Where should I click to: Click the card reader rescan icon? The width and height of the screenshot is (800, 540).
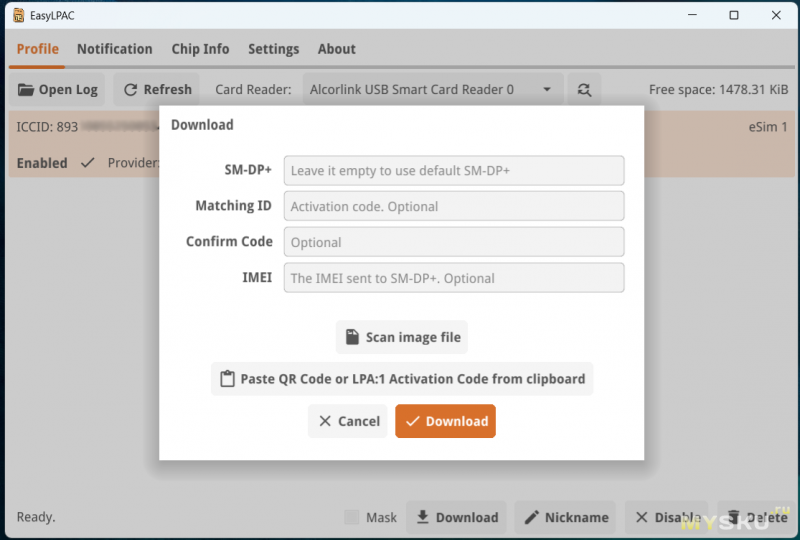584,90
